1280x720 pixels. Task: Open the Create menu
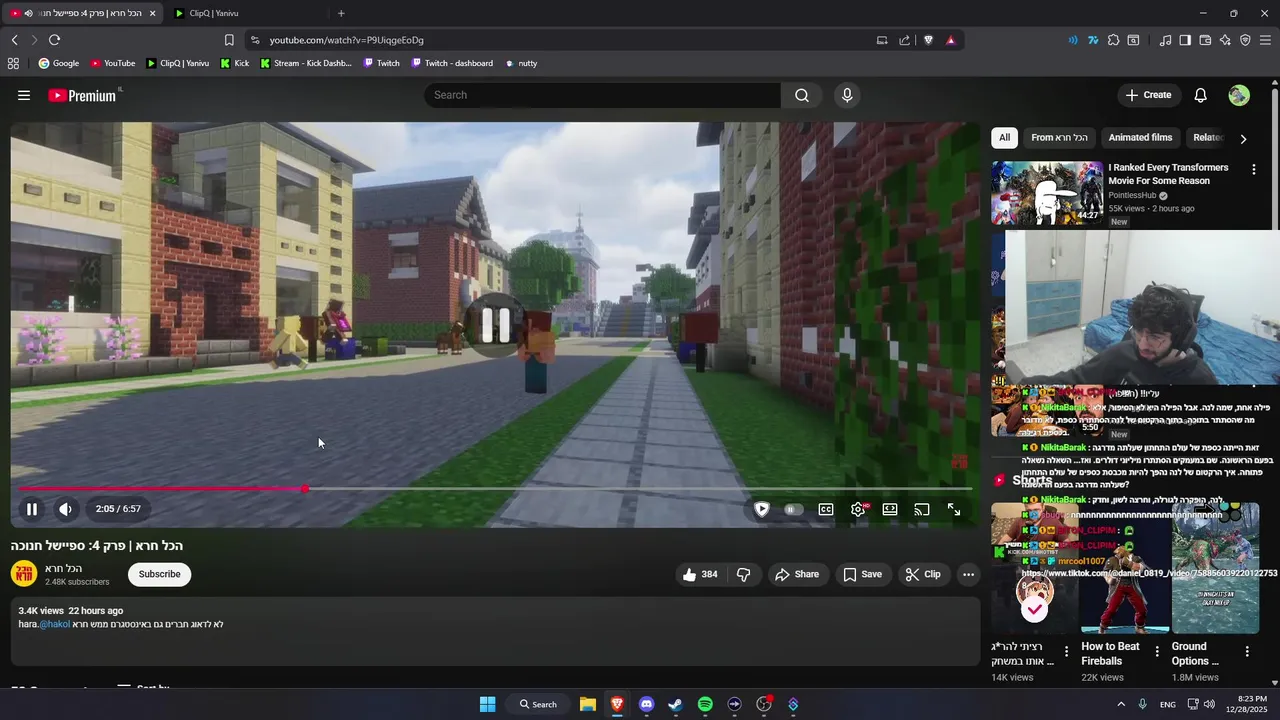(x=1148, y=95)
